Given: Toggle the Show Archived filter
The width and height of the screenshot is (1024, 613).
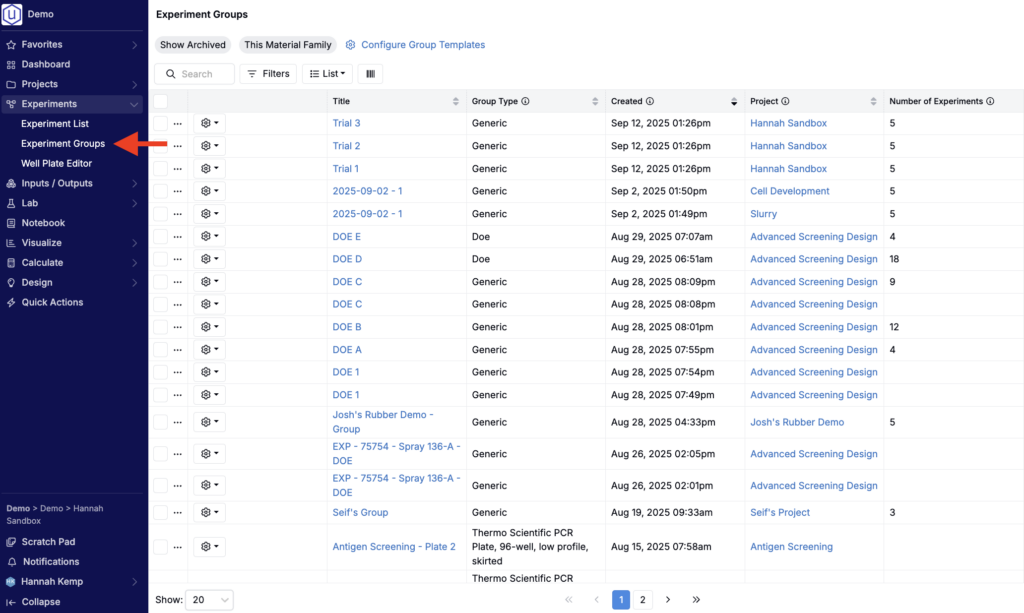Looking at the screenshot, I should coord(193,45).
